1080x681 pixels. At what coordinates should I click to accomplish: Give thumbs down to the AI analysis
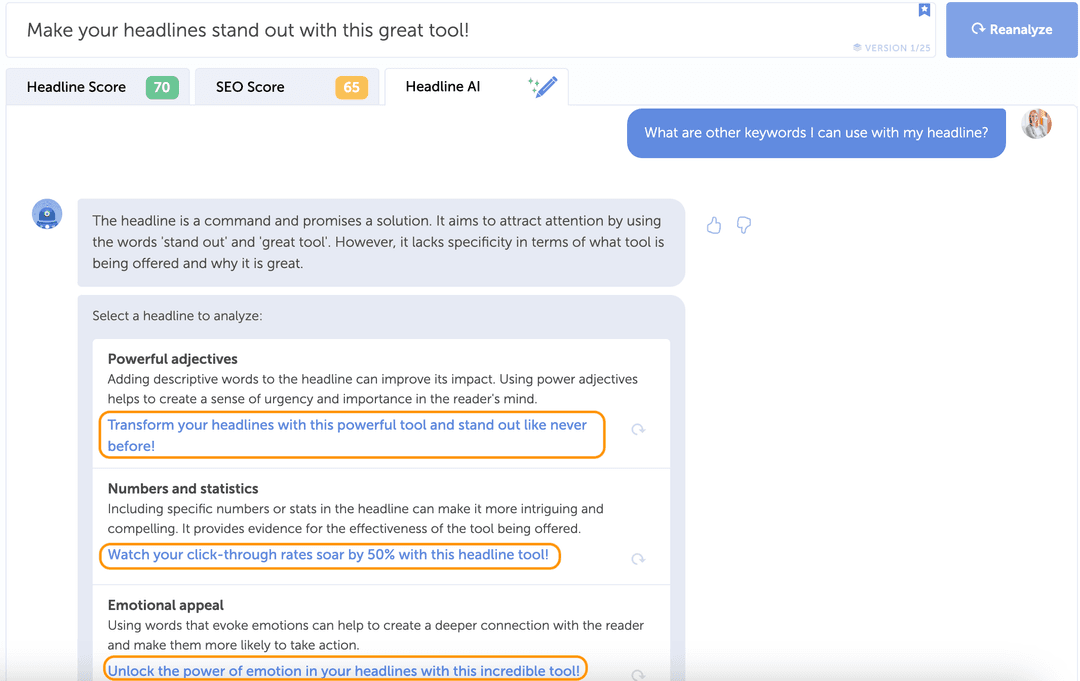[x=743, y=225]
